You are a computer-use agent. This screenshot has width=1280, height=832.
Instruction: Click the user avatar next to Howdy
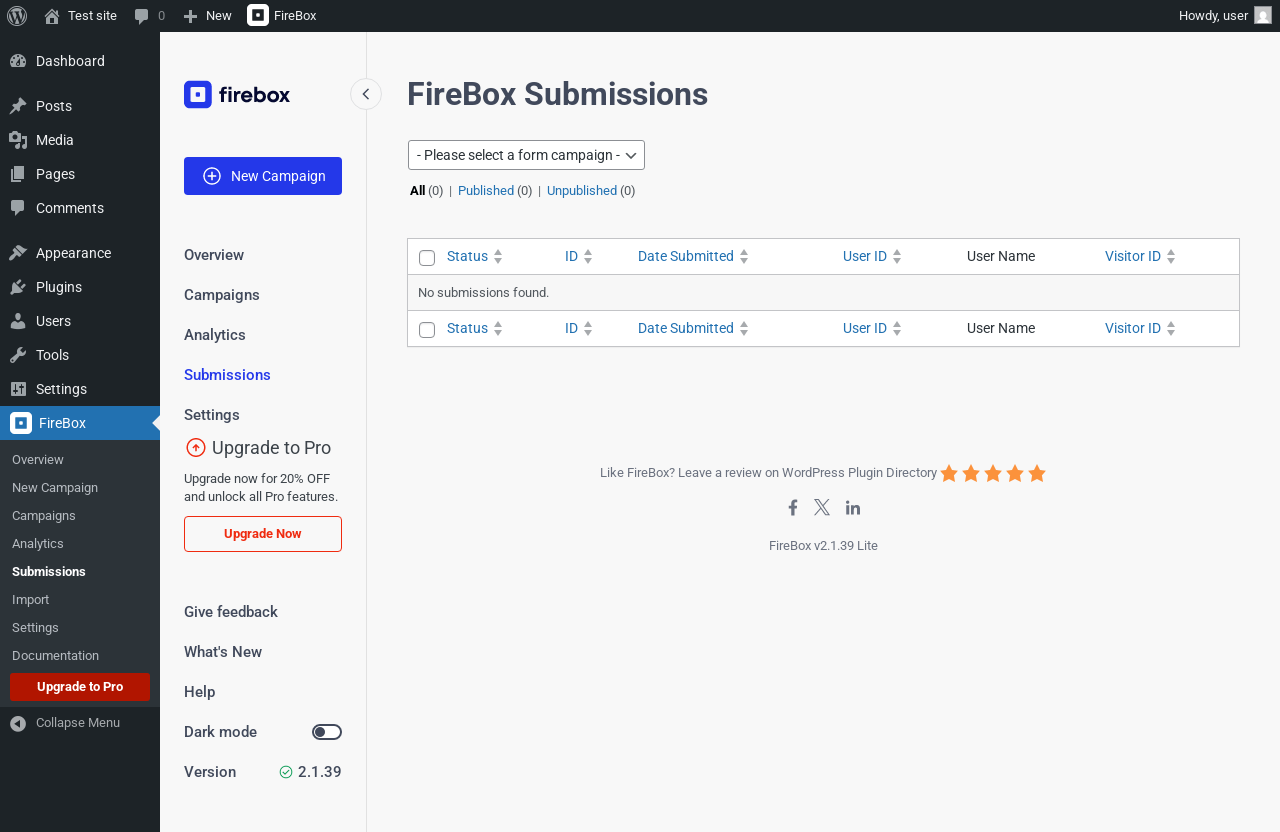[1263, 16]
